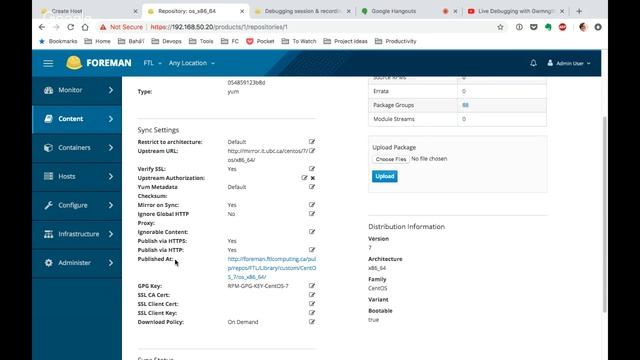640x360 pixels.
Task: Go back in browser history
Action: [42, 27]
